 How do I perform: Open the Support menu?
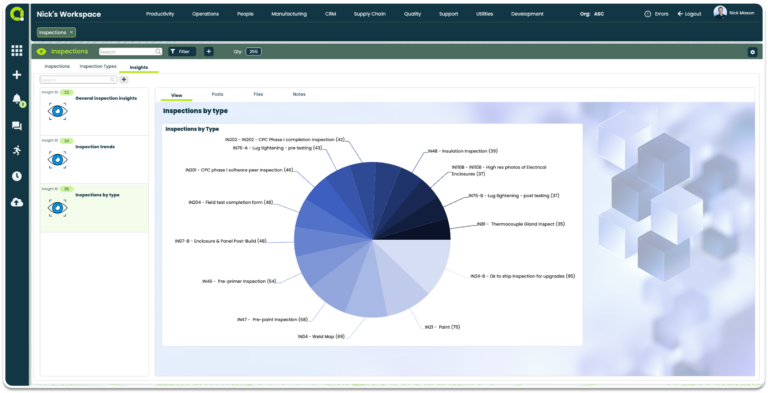[448, 14]
